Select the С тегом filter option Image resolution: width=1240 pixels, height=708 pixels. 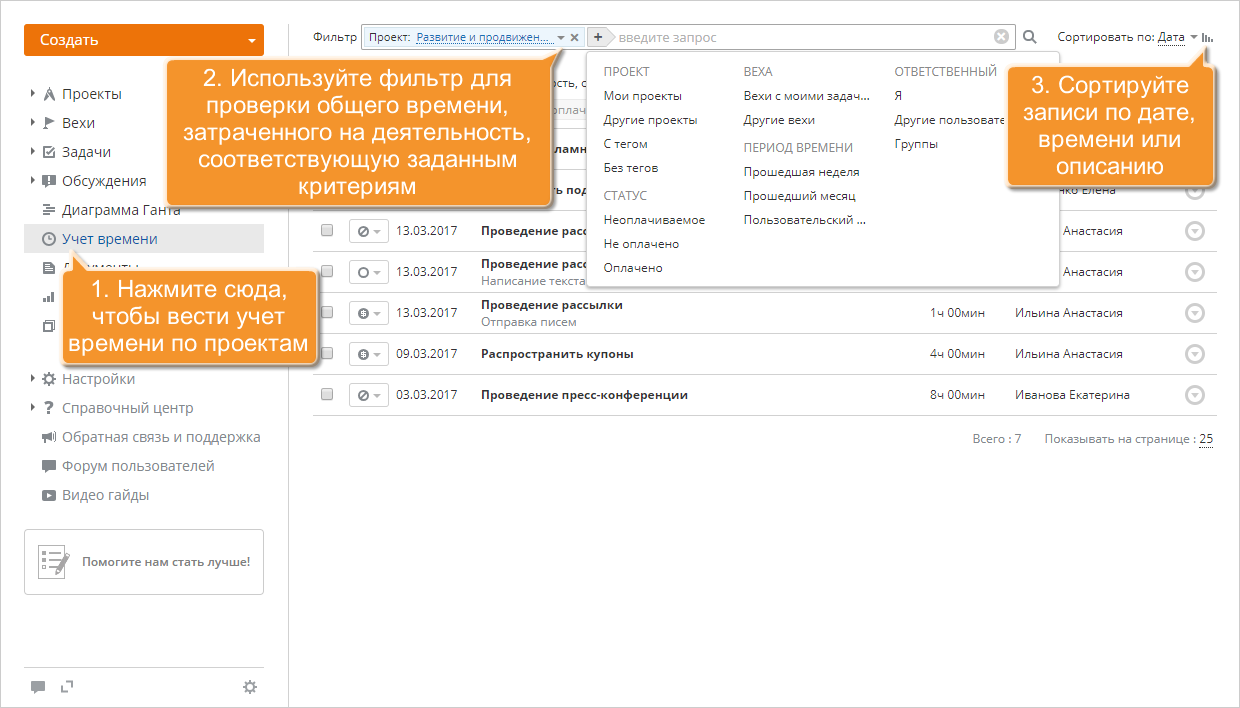626,144
